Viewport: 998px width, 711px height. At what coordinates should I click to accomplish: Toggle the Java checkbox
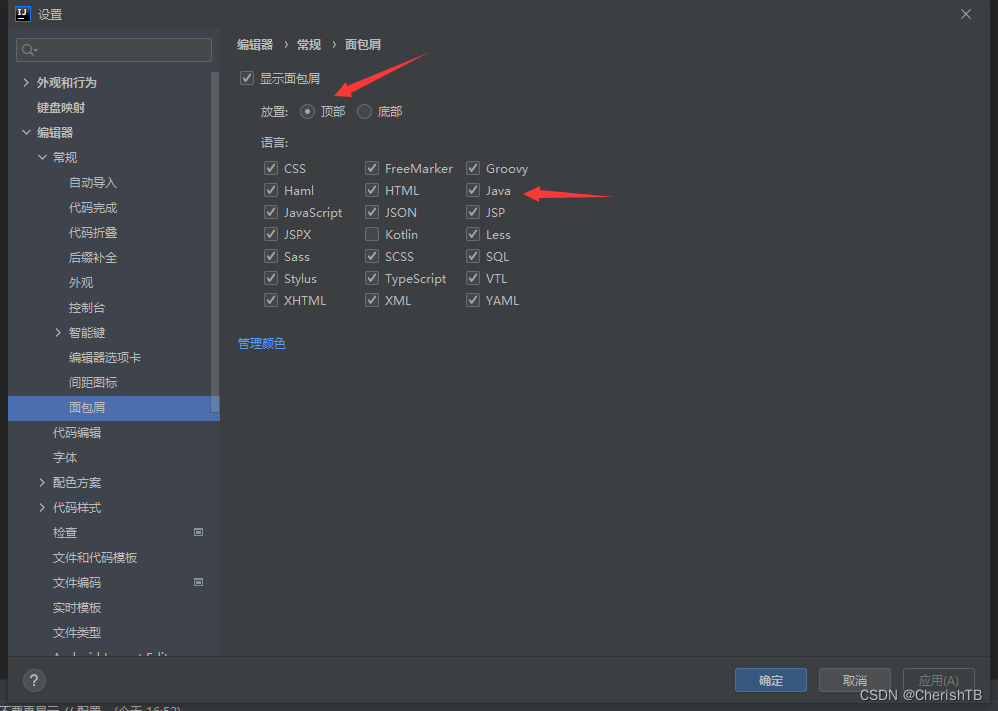[x=473, y=190]
